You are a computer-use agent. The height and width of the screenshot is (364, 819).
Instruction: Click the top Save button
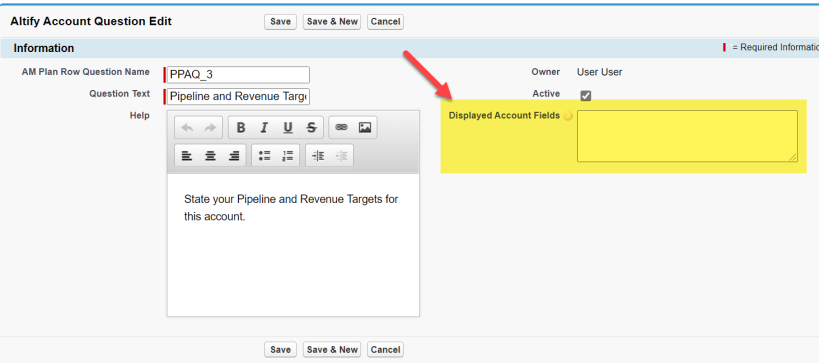coord(280,22)
